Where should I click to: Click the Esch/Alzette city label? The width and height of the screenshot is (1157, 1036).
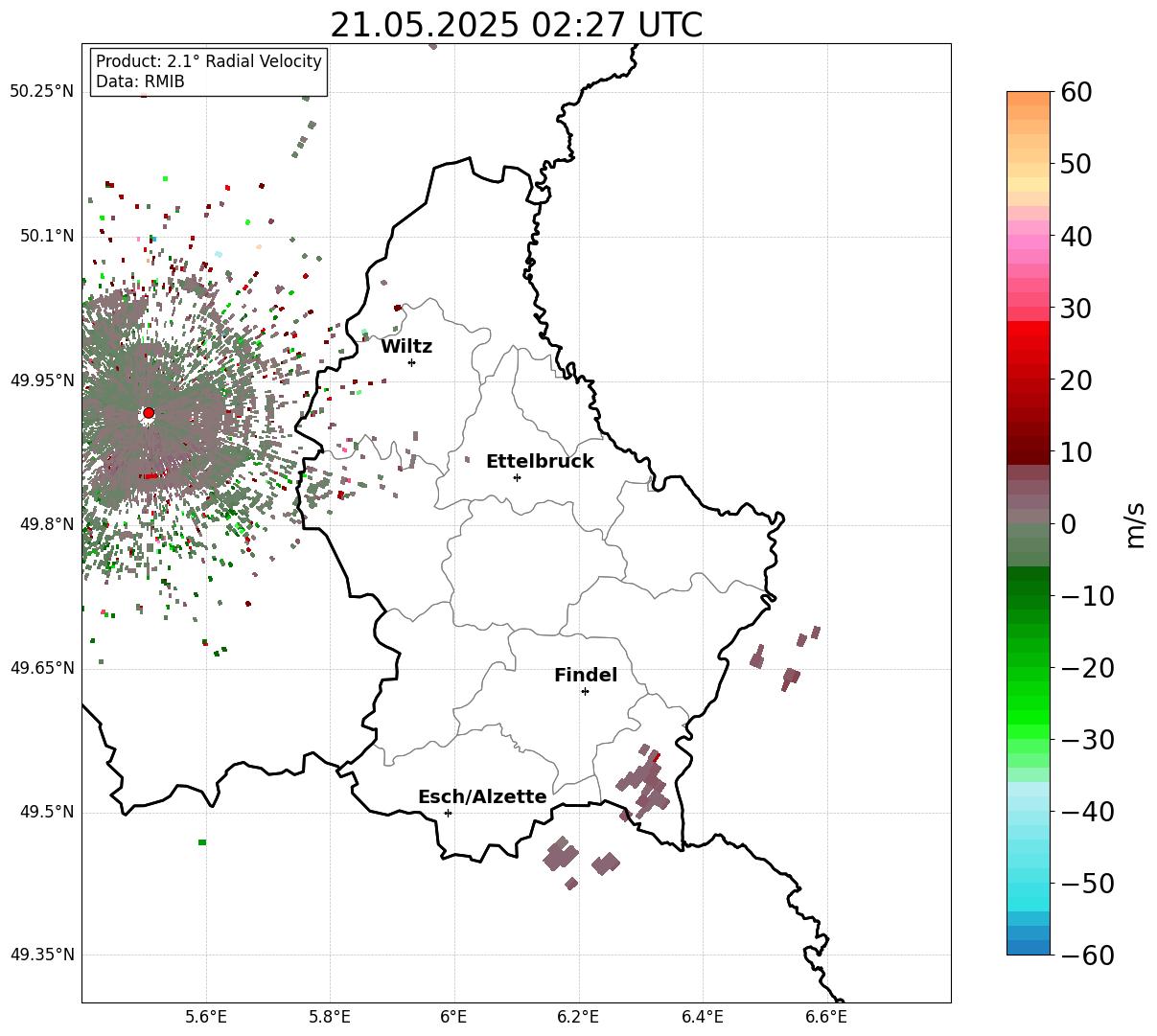tap(482, 797)
